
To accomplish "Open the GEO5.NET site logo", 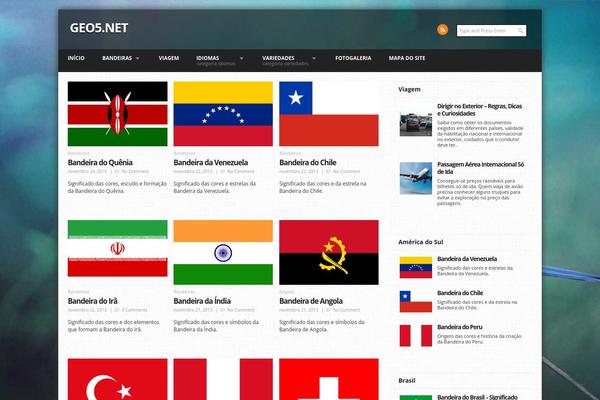I will coord(99,28).
